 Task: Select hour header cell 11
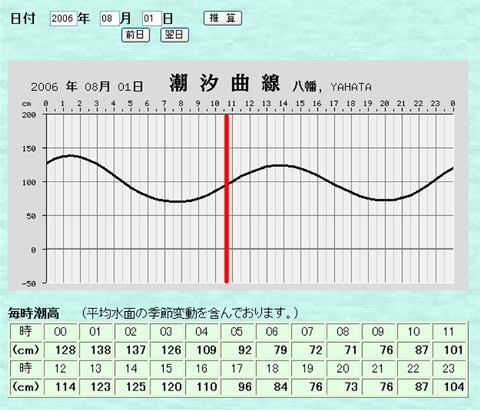(x=449, y=332)
